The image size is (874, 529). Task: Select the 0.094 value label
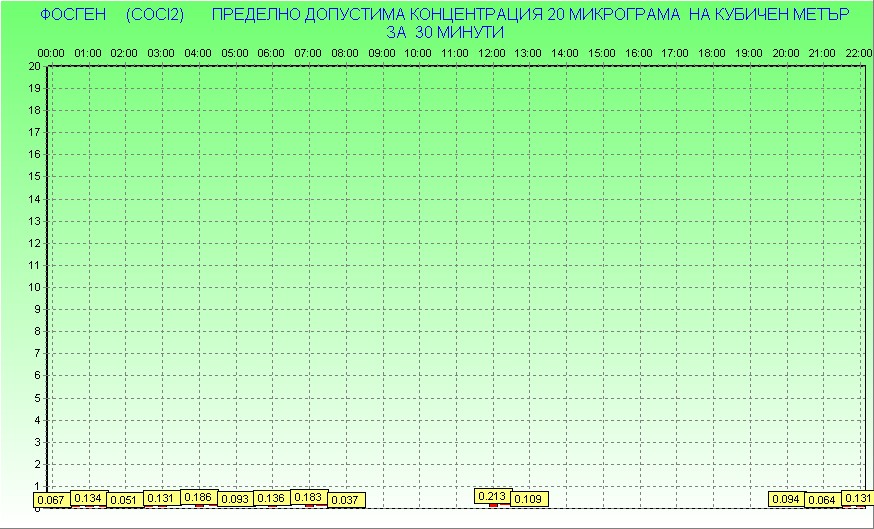point(787,499)
